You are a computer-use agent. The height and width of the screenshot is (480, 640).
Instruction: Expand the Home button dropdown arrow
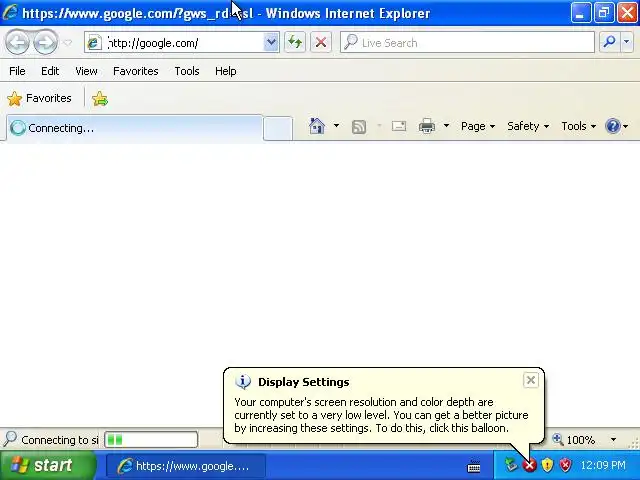[336, 126]
